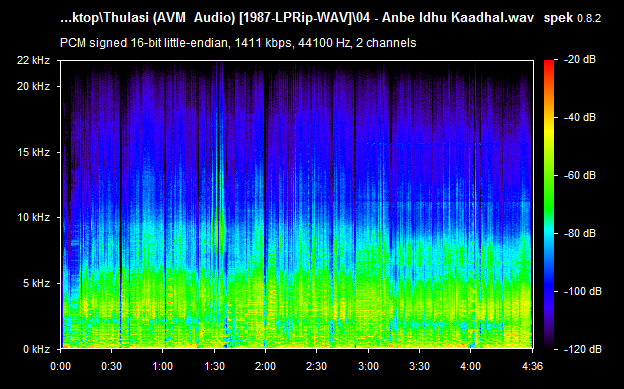
Task: Click the Anbe Idhu Kaadhal.wav file title
Action: click(x=458, y=18)
